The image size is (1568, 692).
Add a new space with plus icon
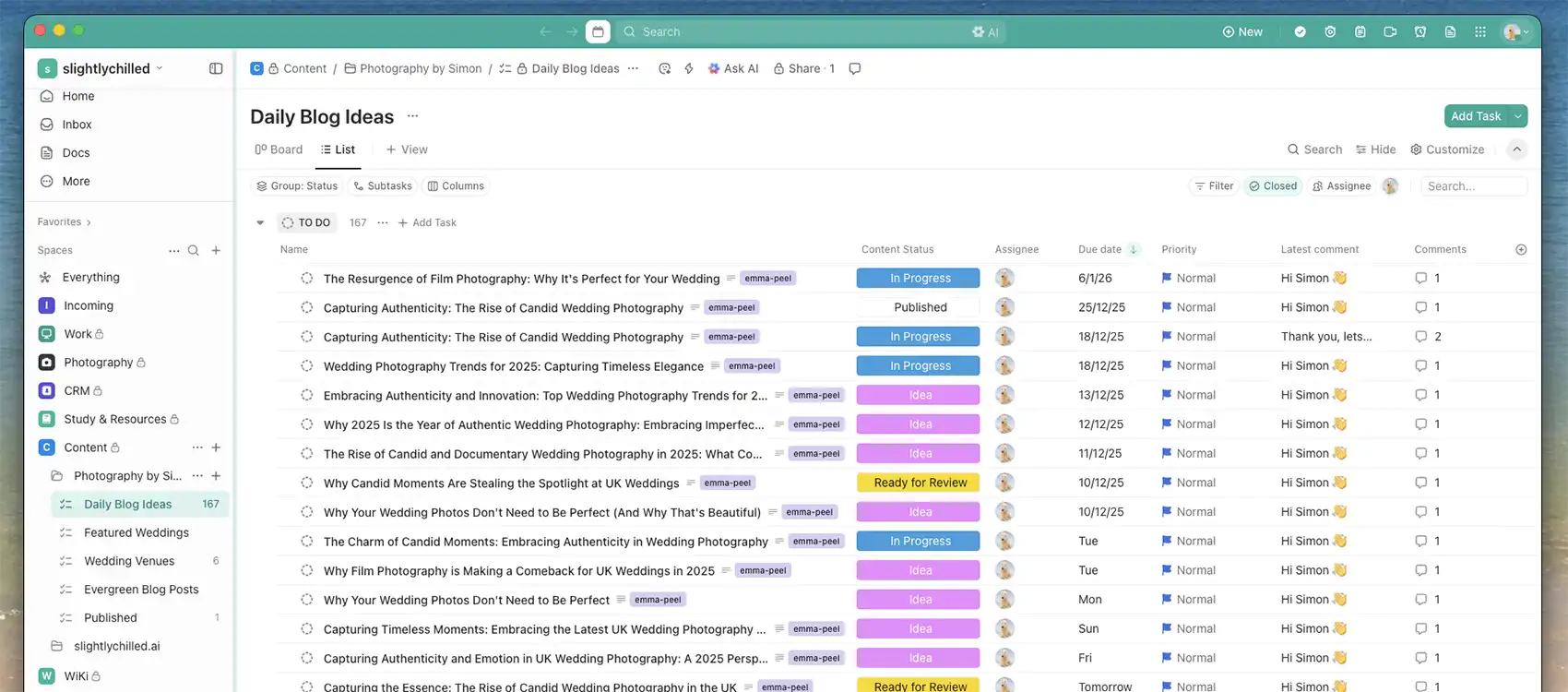(x=216, y=250)
